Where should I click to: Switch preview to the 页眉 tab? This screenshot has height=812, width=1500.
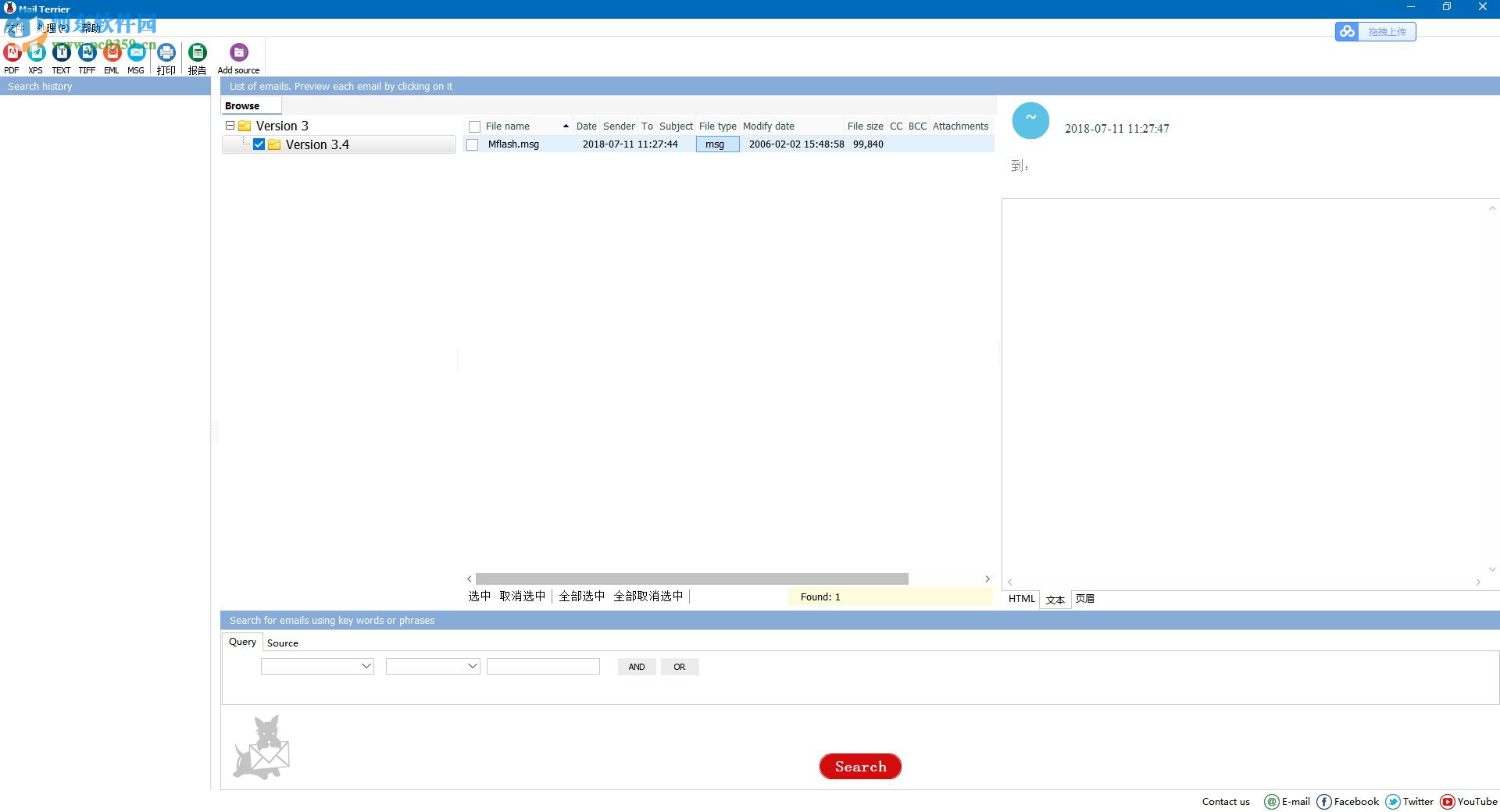(1084, 599)
